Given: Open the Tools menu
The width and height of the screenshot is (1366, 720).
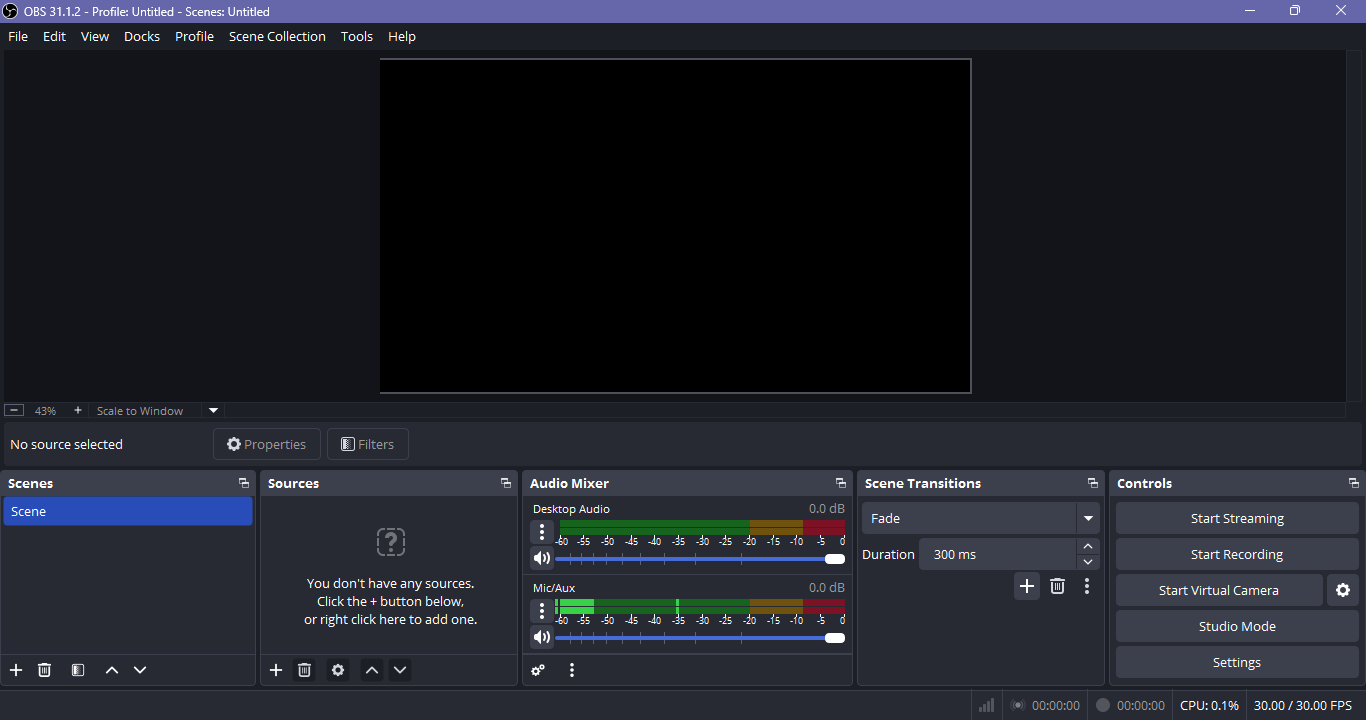Looking at the screenshot, I should (x=356, y=36).
